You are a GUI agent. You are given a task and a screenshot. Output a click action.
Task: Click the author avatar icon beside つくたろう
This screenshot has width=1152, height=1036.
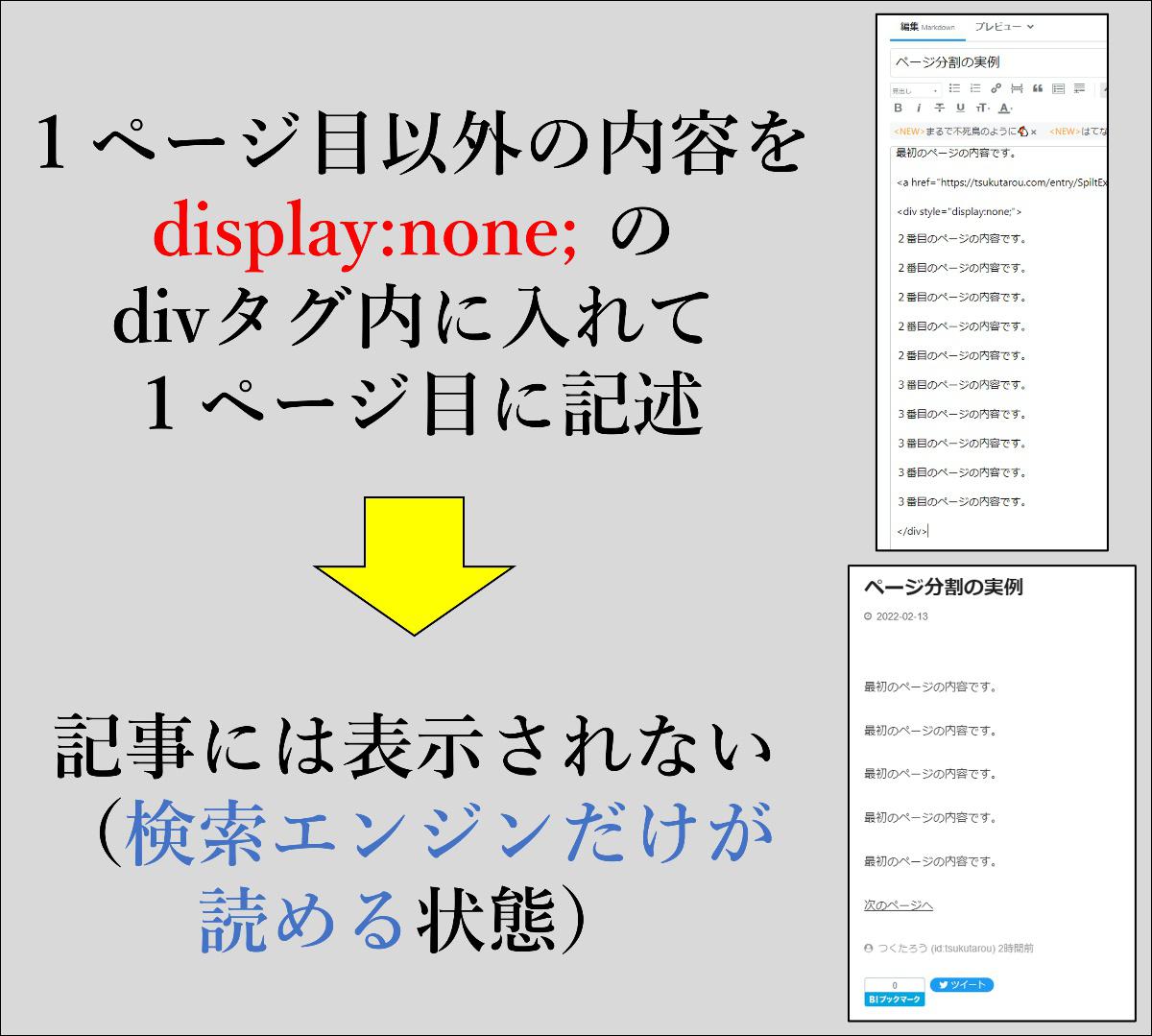[x=869, y=949]
